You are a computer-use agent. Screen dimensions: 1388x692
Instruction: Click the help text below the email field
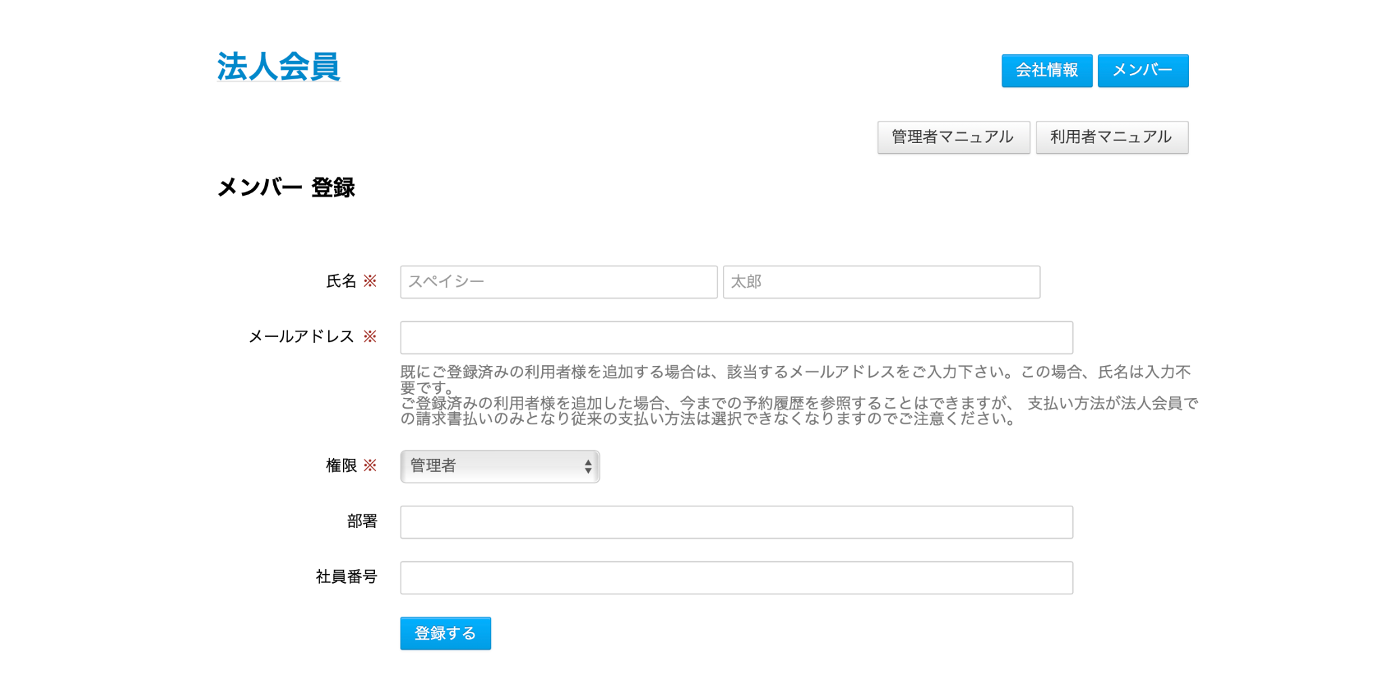797,395
